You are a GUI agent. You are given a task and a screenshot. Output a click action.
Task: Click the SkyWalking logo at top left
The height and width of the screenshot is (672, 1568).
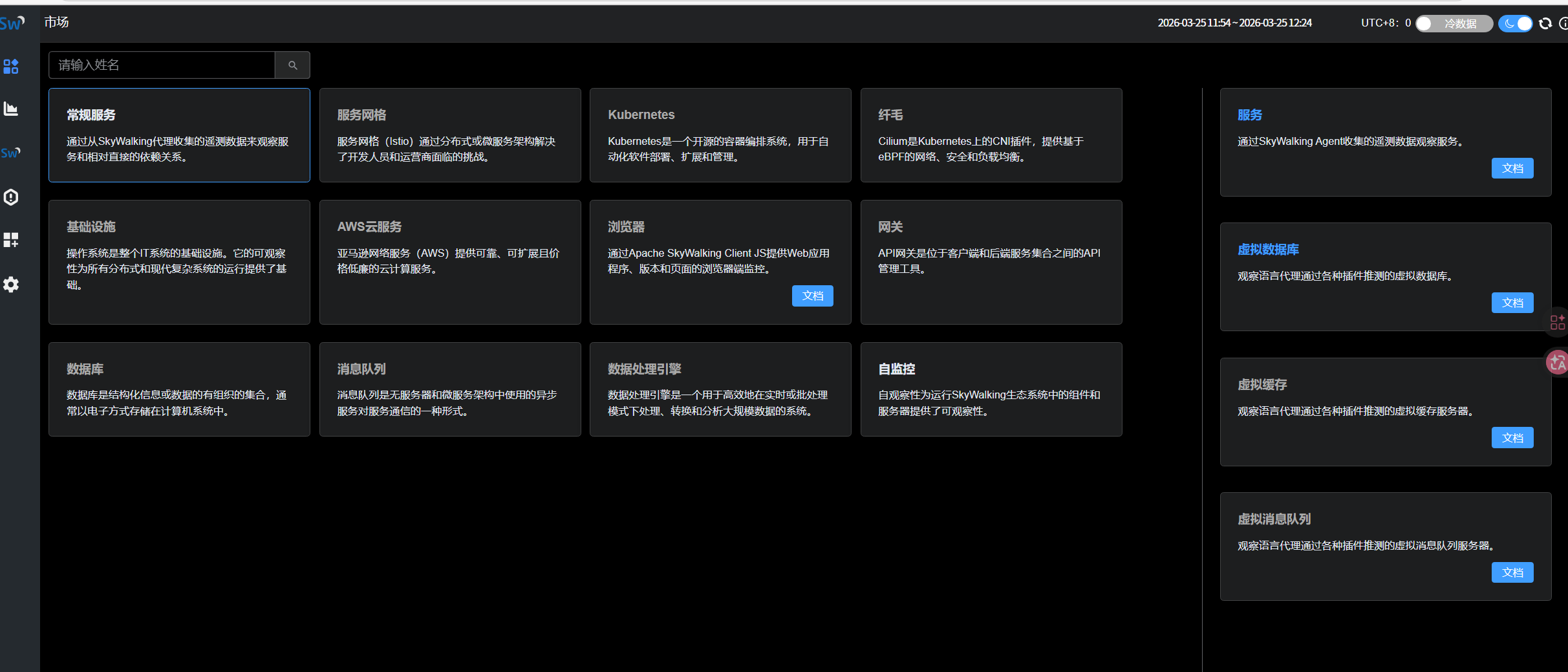pos(12,23)
